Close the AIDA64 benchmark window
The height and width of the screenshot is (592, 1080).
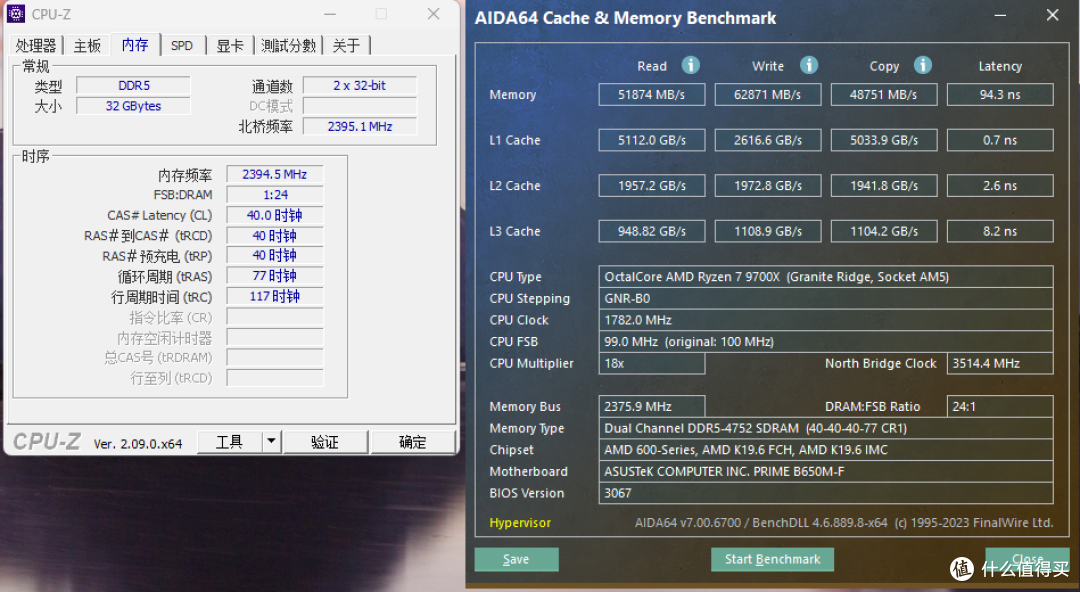point(1052,15)
